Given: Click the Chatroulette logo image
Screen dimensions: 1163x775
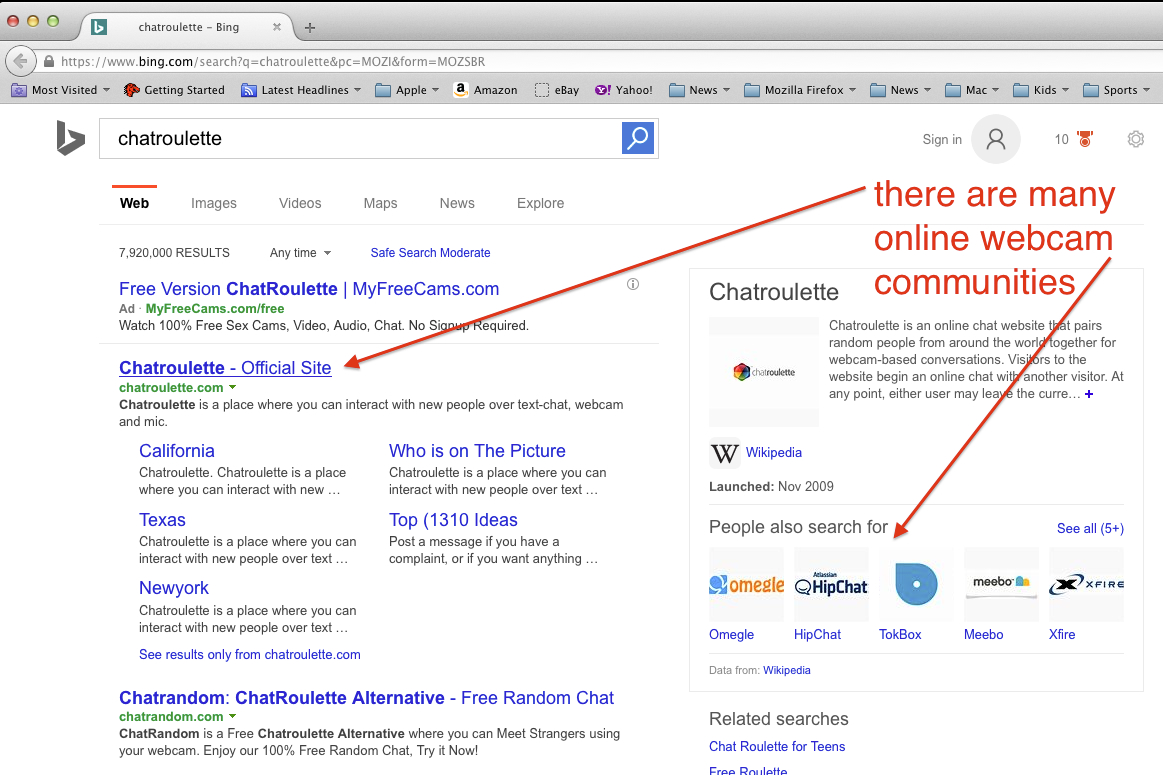Looking at the screenshot, I should click(x=764, y=372).
